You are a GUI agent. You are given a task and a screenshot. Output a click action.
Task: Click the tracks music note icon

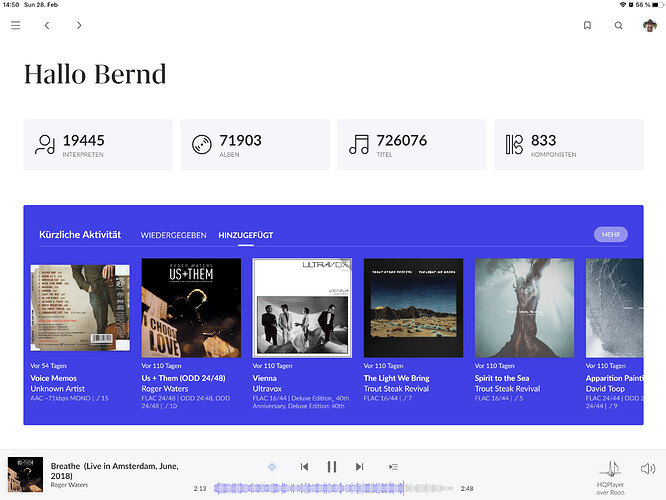(x=359, y=144)
